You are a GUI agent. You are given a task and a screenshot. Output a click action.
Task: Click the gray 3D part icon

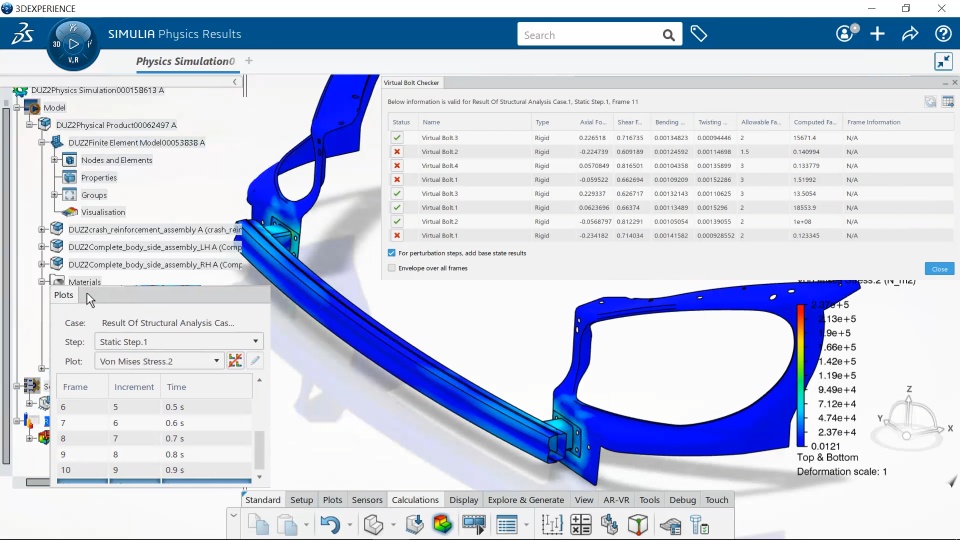point(373,525)
